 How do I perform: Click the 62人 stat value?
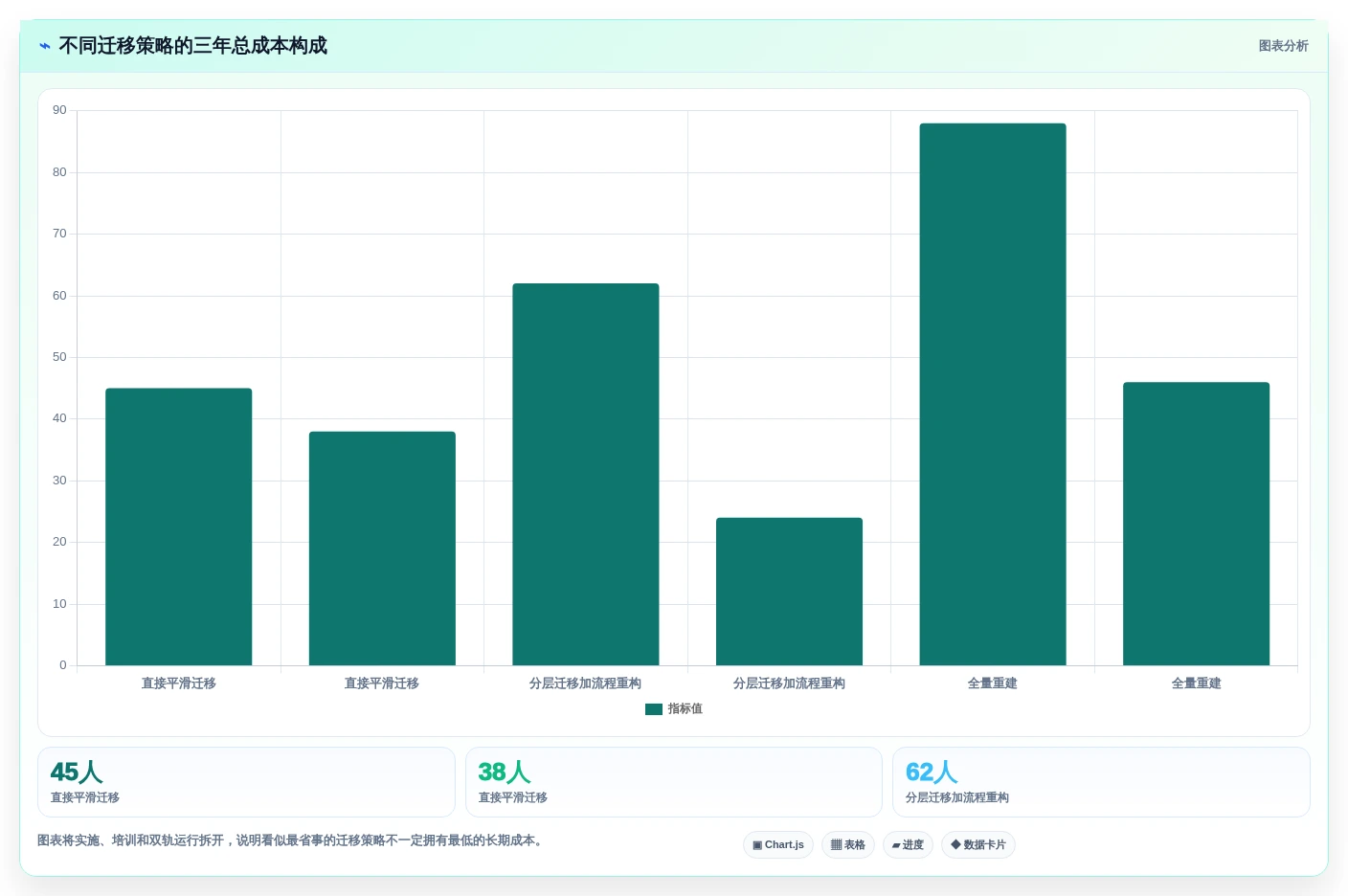(x=932, y=772)
